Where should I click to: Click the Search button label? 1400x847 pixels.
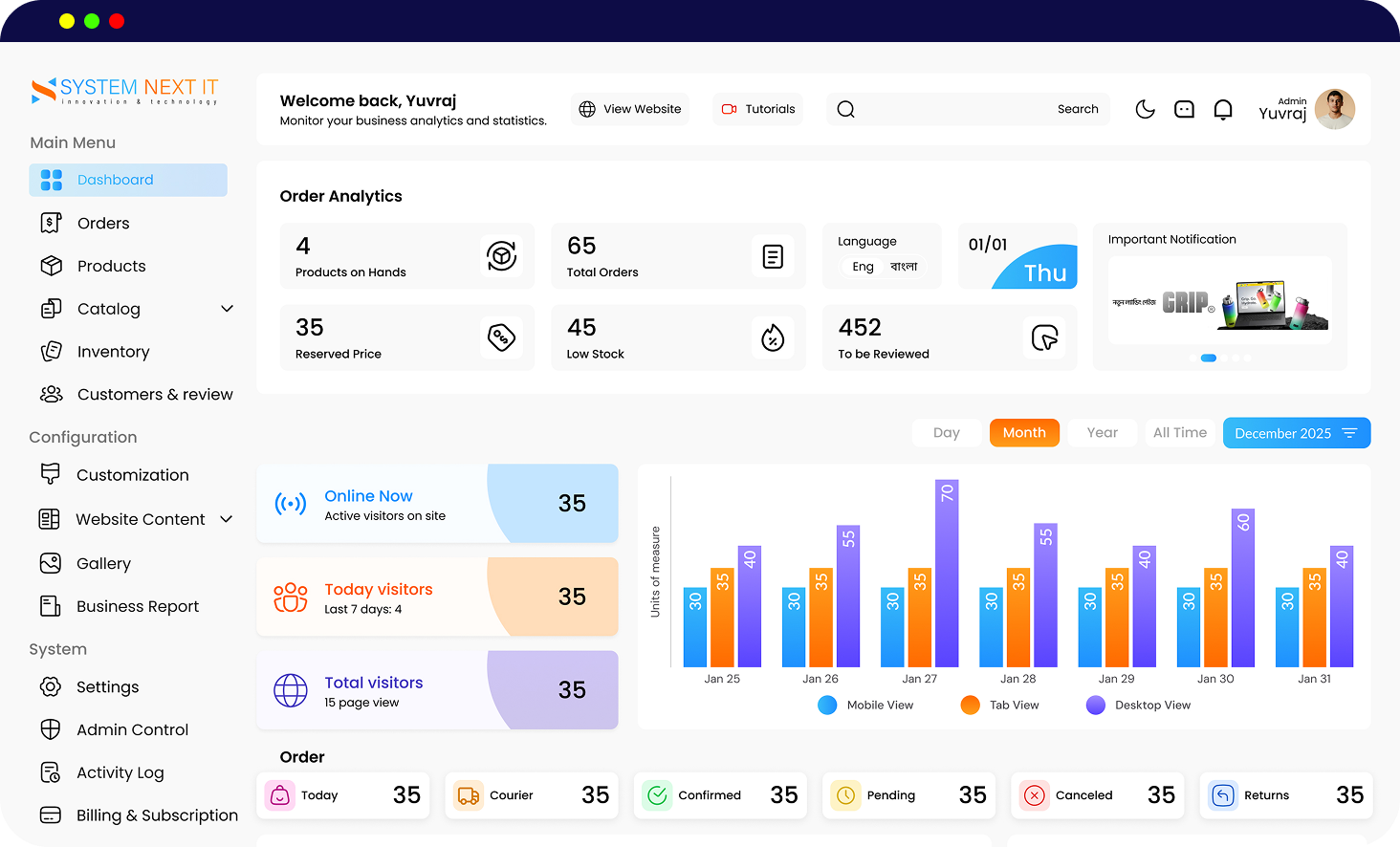(1078, 109)
